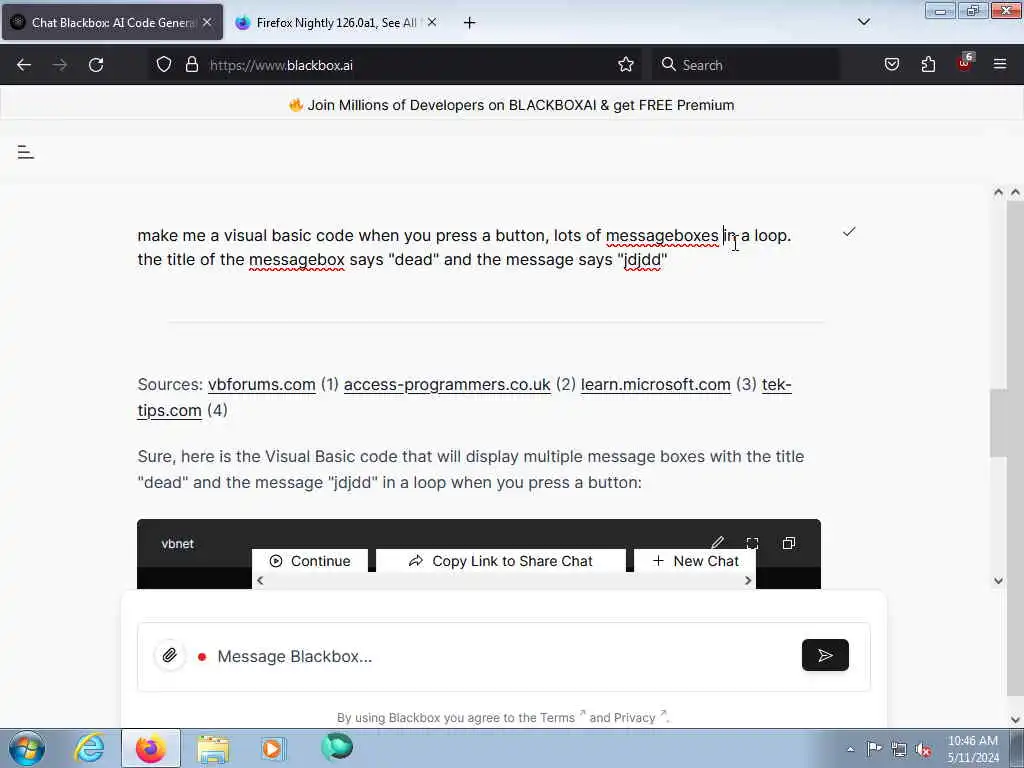Image resolution: width=1024 pixels, height=768 pixels.
Task: Open the Terms link
Action: pos(557,718)
